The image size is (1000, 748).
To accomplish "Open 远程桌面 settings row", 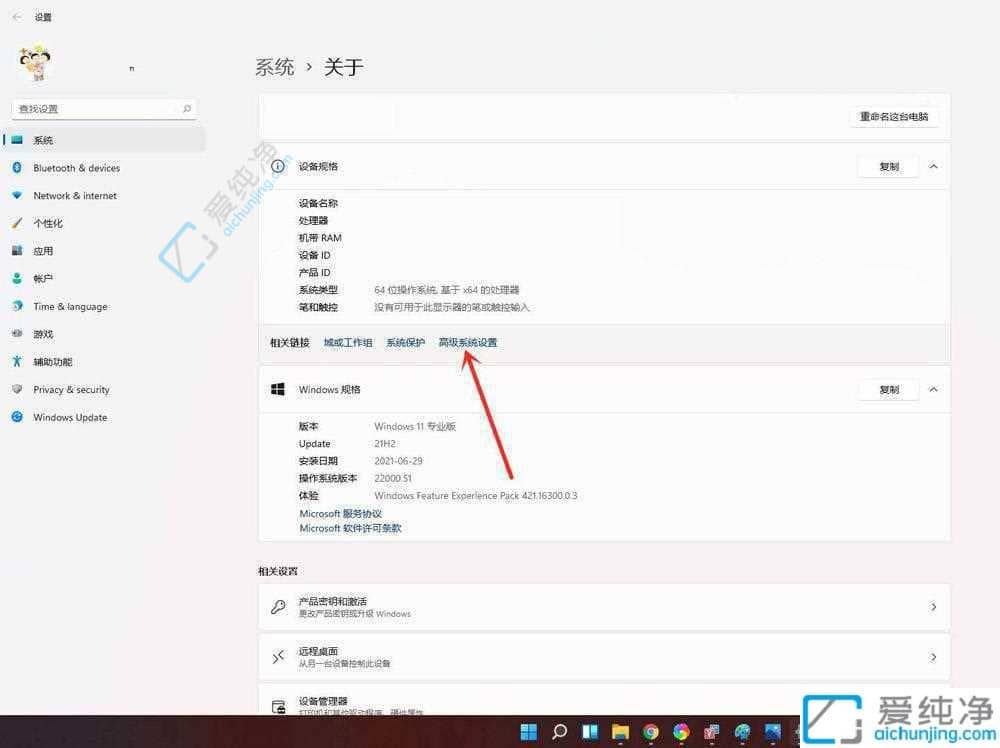I will [x=604, y=657].
